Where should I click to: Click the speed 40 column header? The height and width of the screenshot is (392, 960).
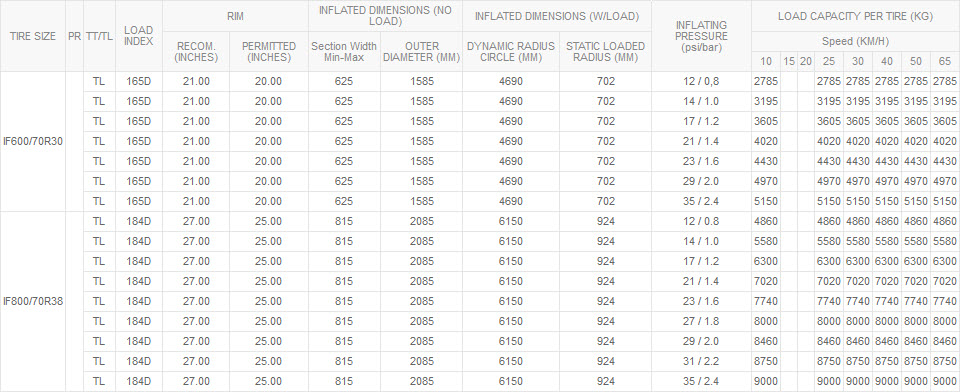pyautogui.click(x=887, y=62)
